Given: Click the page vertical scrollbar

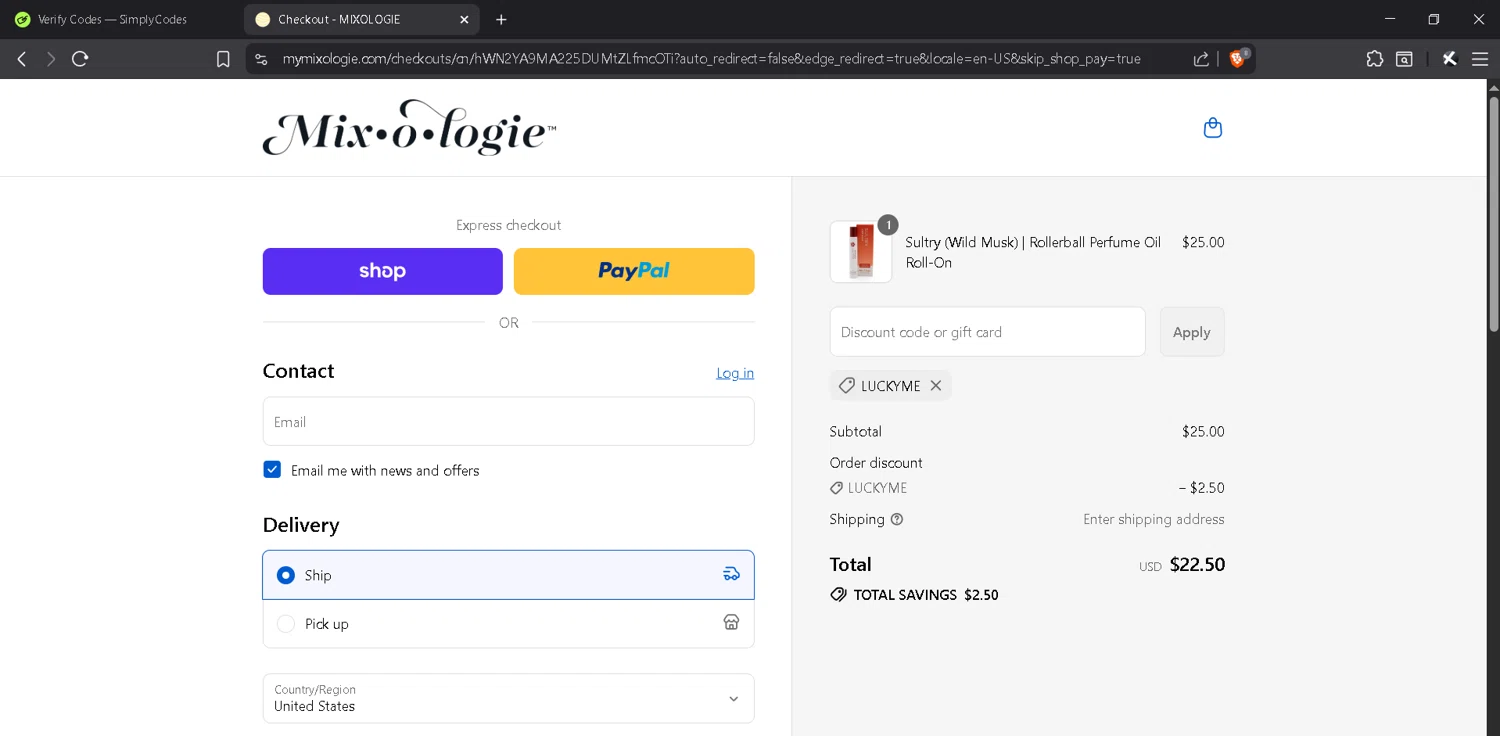Looking at the screenshot, I should pos(1494,213).
